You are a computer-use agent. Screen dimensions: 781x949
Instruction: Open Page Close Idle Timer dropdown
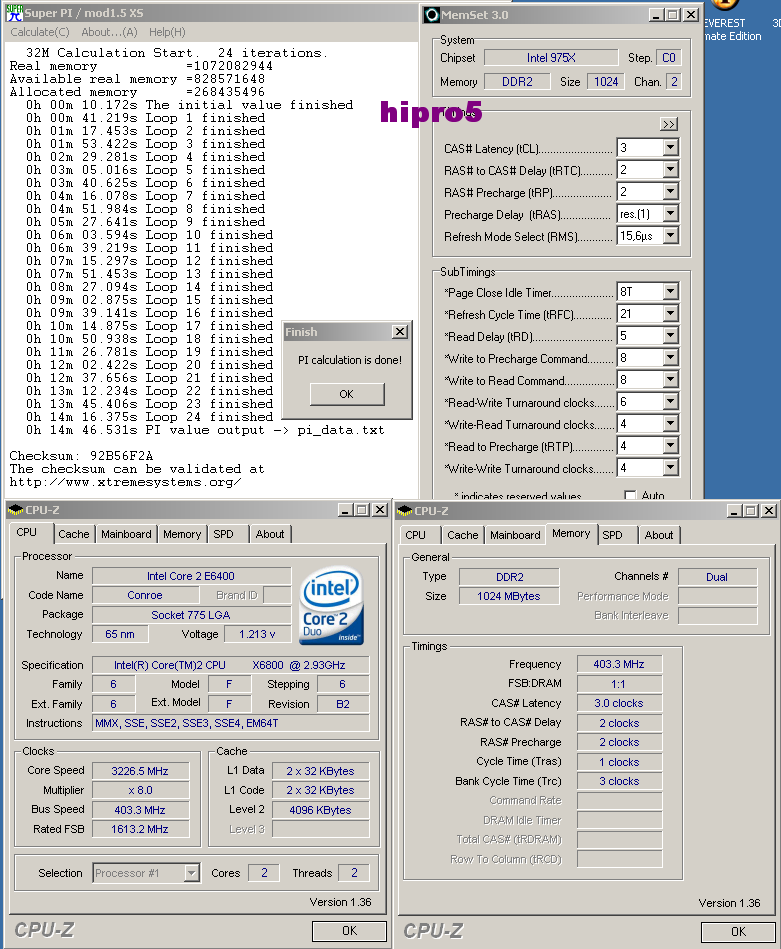670,292
